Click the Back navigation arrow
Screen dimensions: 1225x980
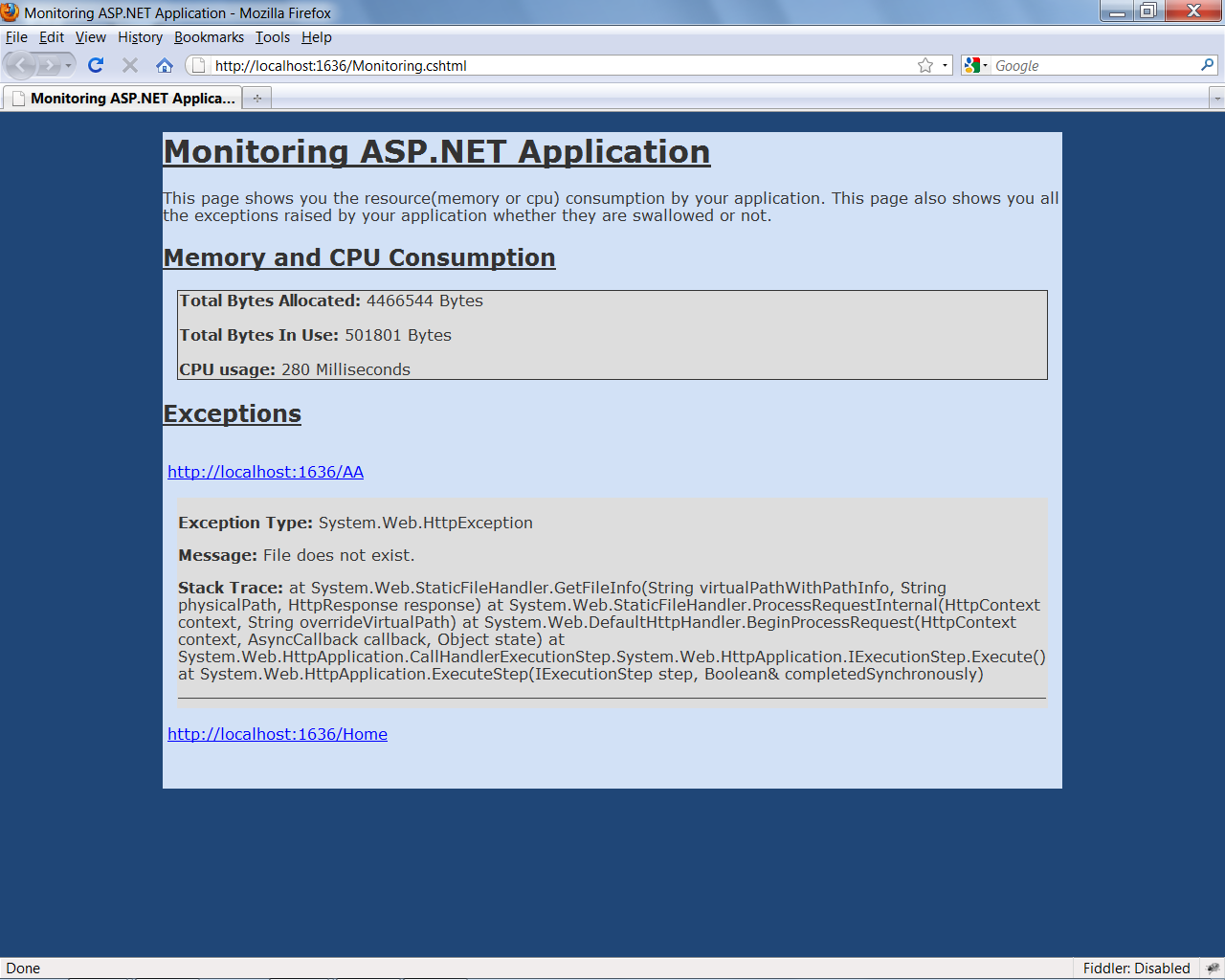[21, 65]
